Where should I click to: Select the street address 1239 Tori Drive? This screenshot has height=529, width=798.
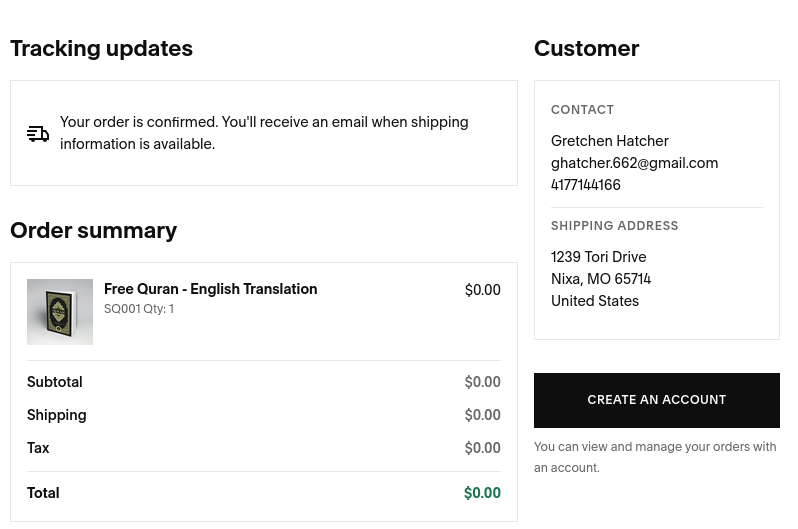tap(598, 257)
